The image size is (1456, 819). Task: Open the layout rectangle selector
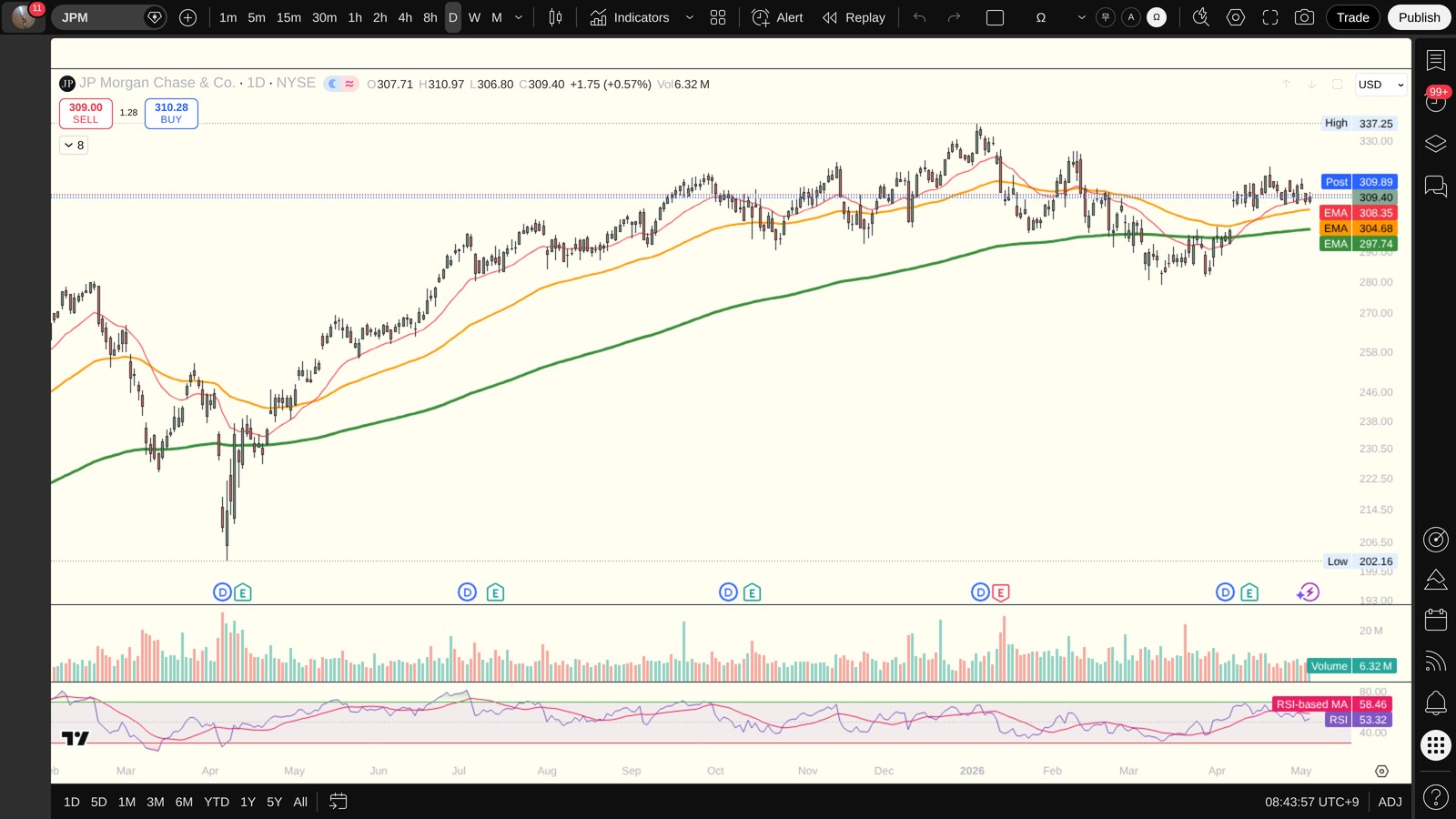click(x=996, y=17)
